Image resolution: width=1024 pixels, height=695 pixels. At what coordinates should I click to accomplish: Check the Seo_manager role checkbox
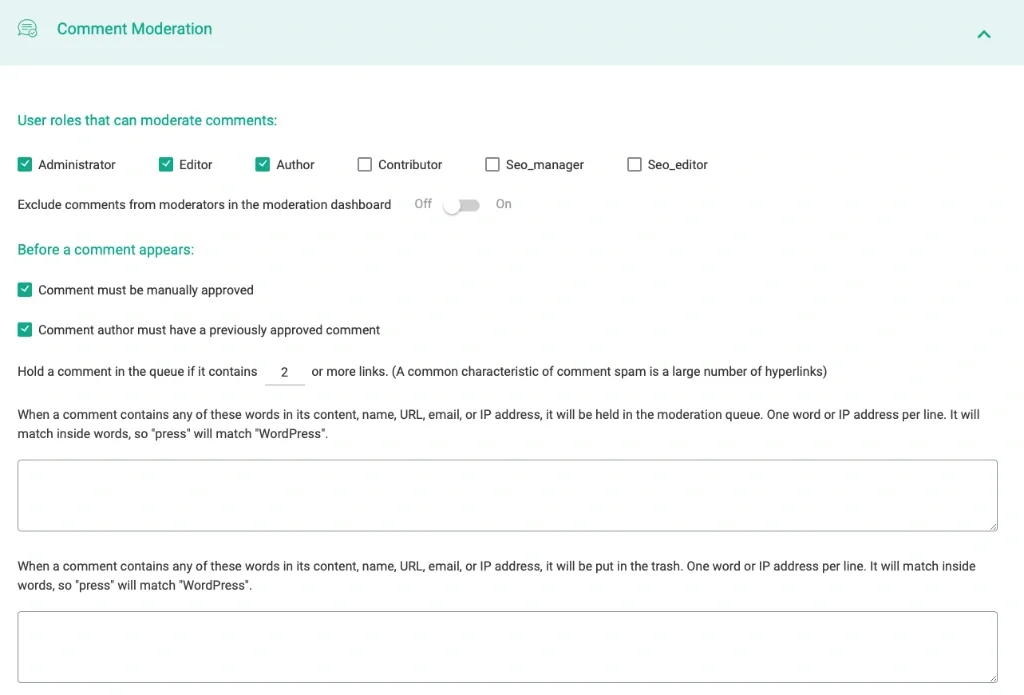point(492,164)
